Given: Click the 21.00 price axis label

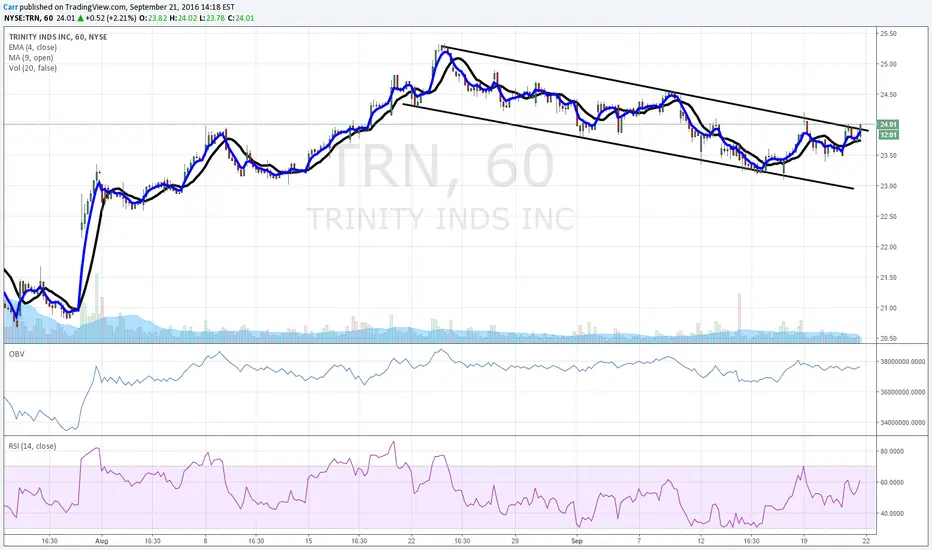Looking at the screenshot, I should coord(888,308).
